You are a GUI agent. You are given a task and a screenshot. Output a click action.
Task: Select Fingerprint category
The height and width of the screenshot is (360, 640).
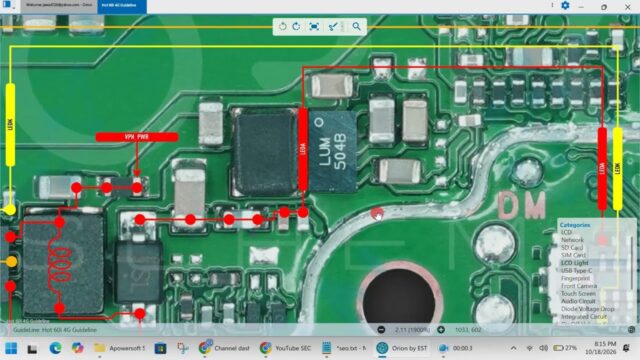click(575, 278)
